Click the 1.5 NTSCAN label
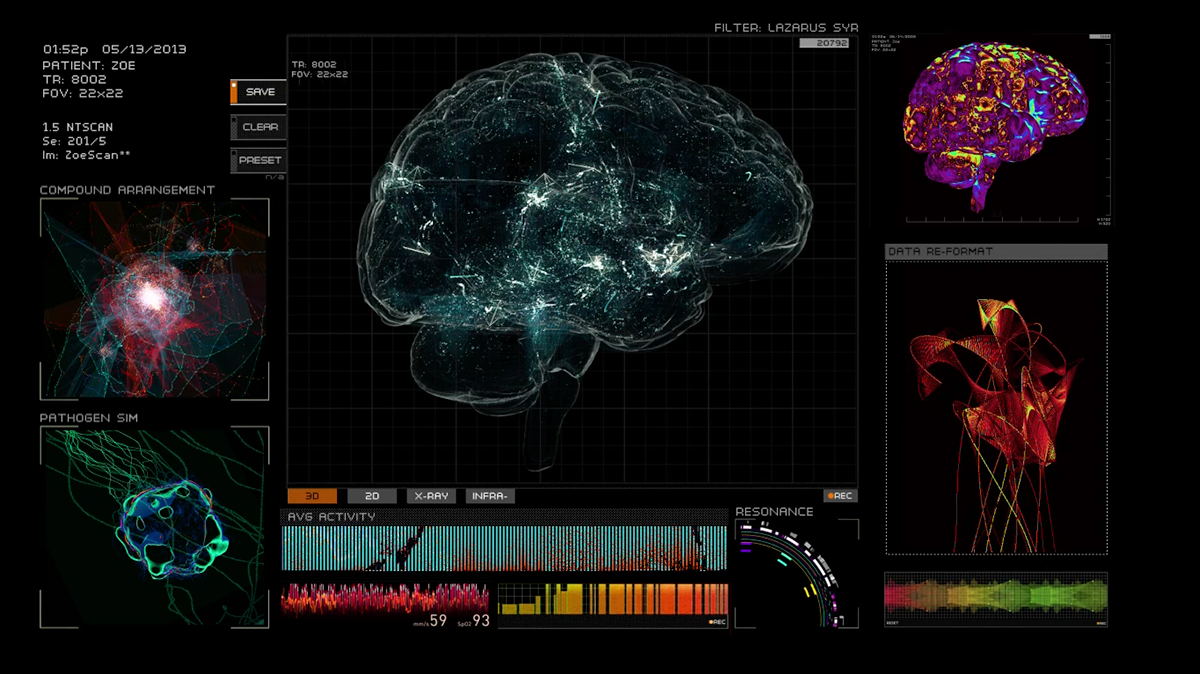 coord(78,127)
